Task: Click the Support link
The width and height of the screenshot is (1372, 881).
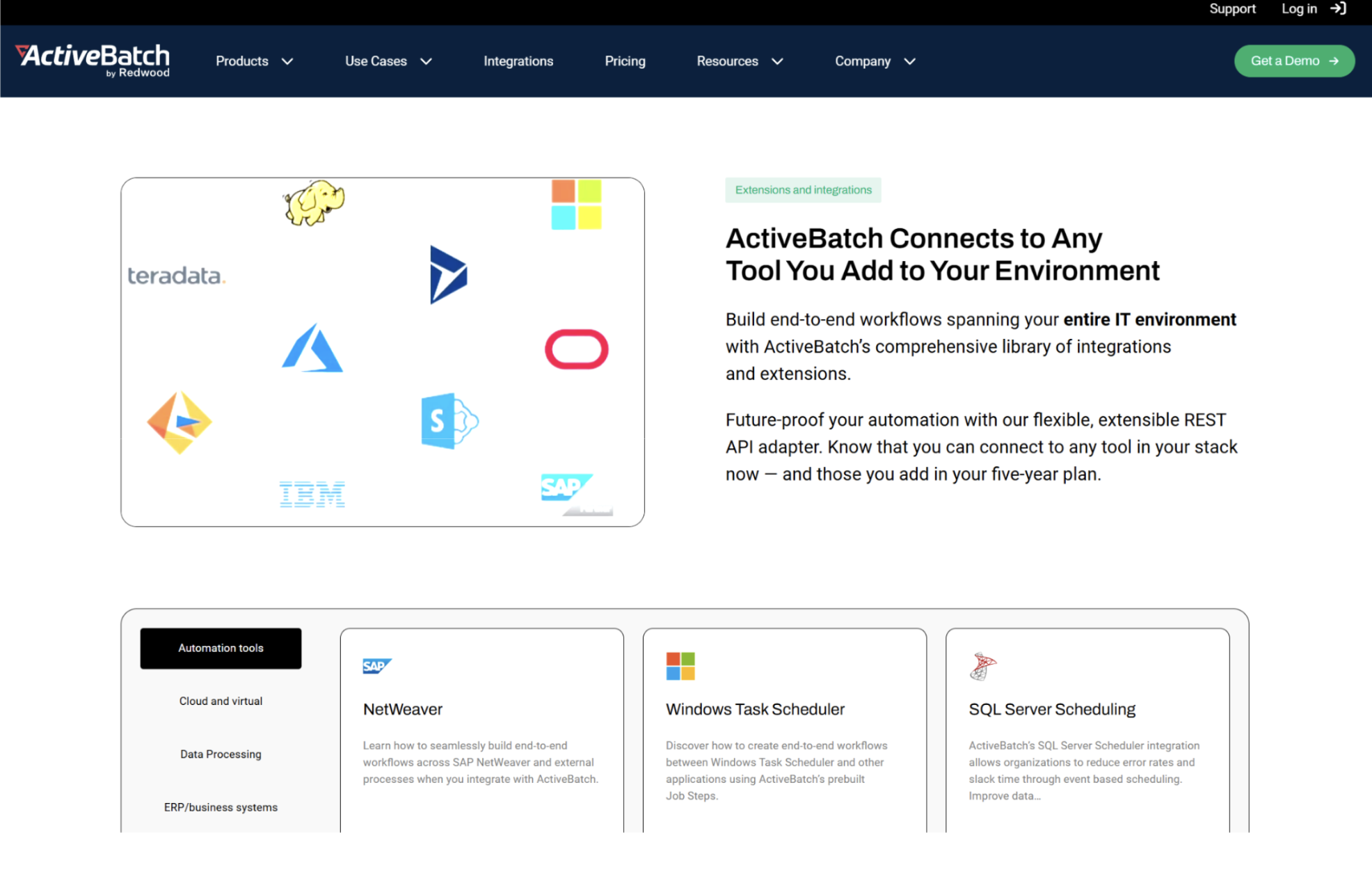Action: tap(1232, 9)
